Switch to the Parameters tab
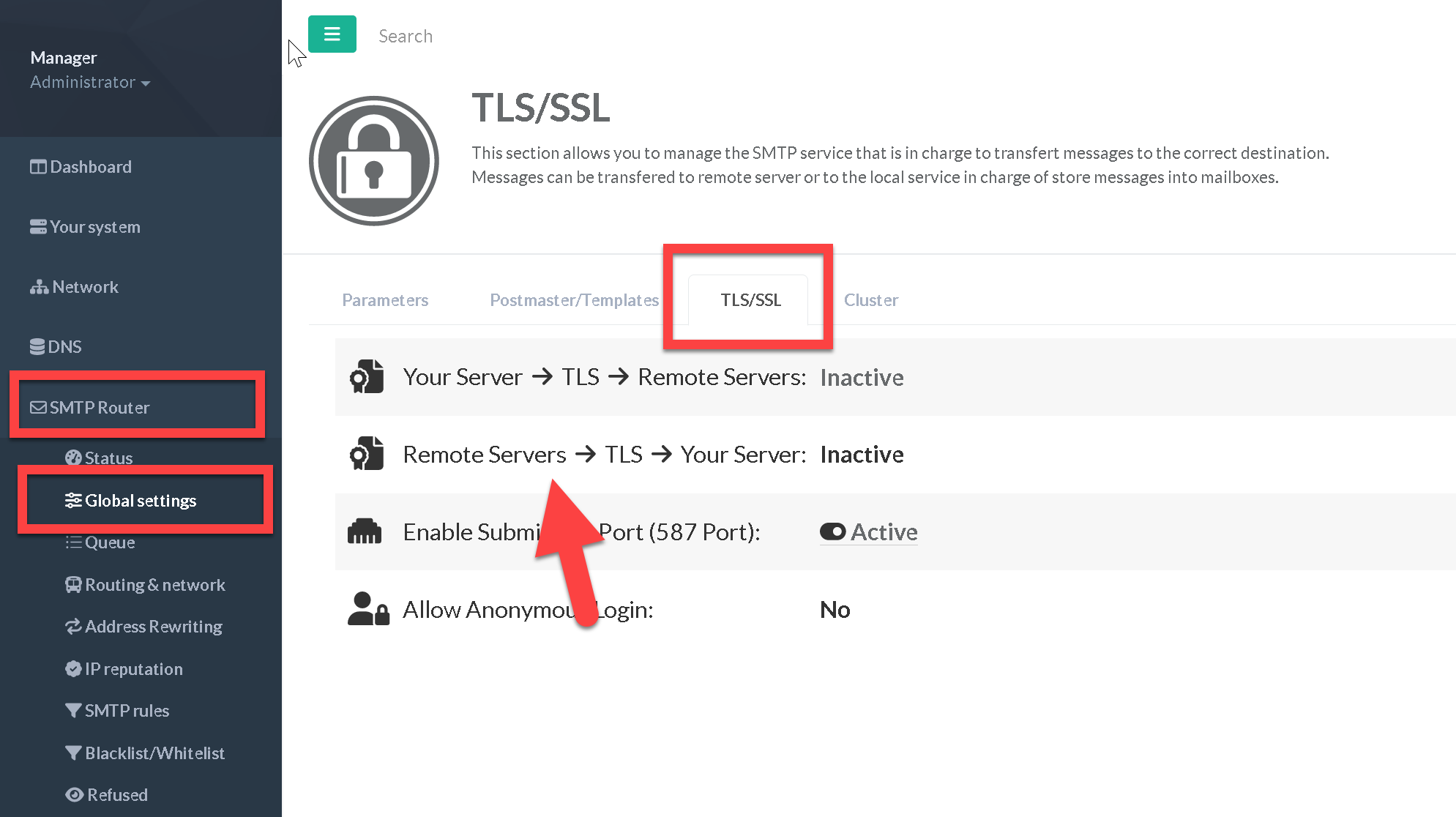Screen dimensions: 1456x817 point(385,300)
